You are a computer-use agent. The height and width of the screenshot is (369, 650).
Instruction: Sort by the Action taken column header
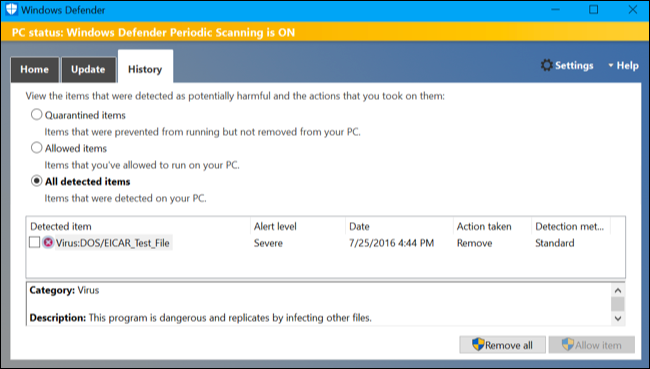(x=492, y=226)
